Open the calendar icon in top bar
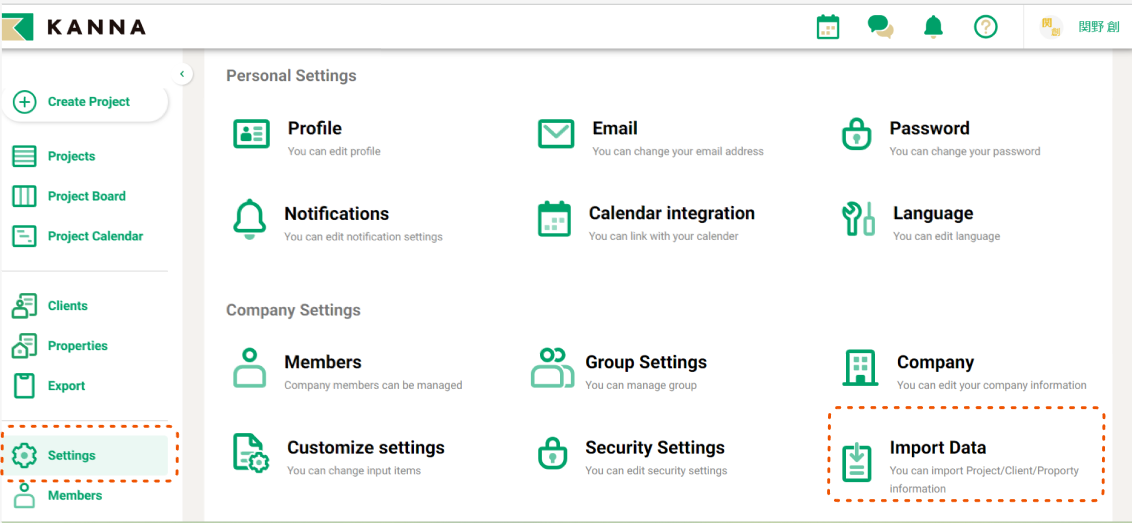This screenshot has width=1132, height=523. click(827, 27)
